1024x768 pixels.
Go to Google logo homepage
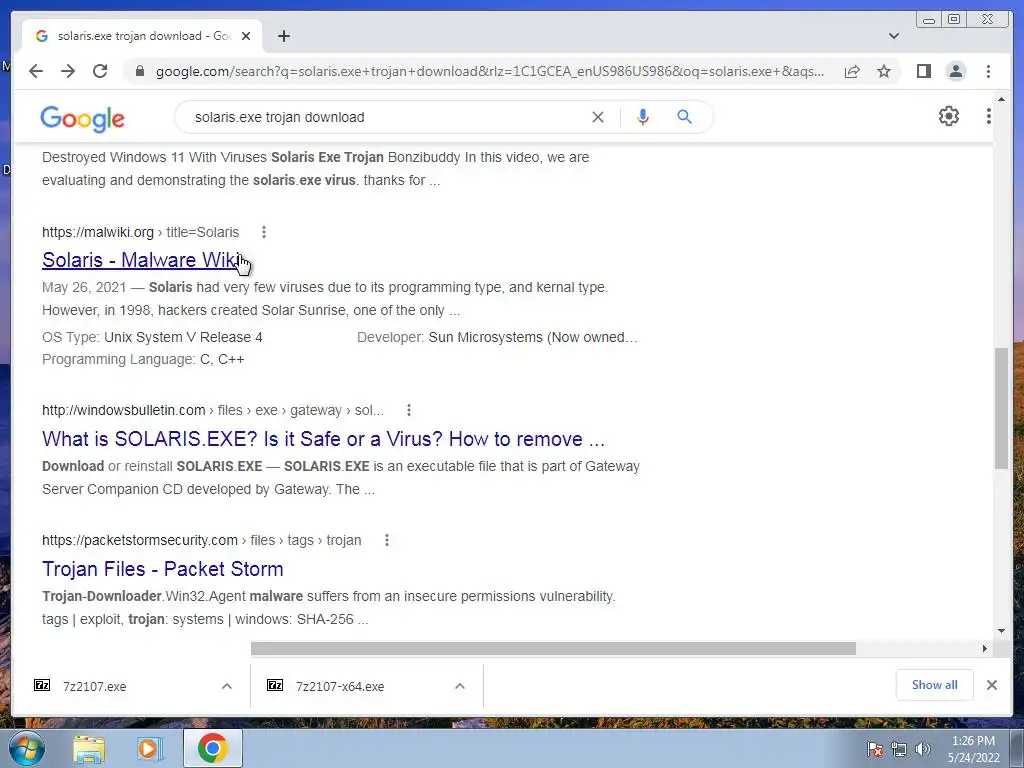click(82, 118)
